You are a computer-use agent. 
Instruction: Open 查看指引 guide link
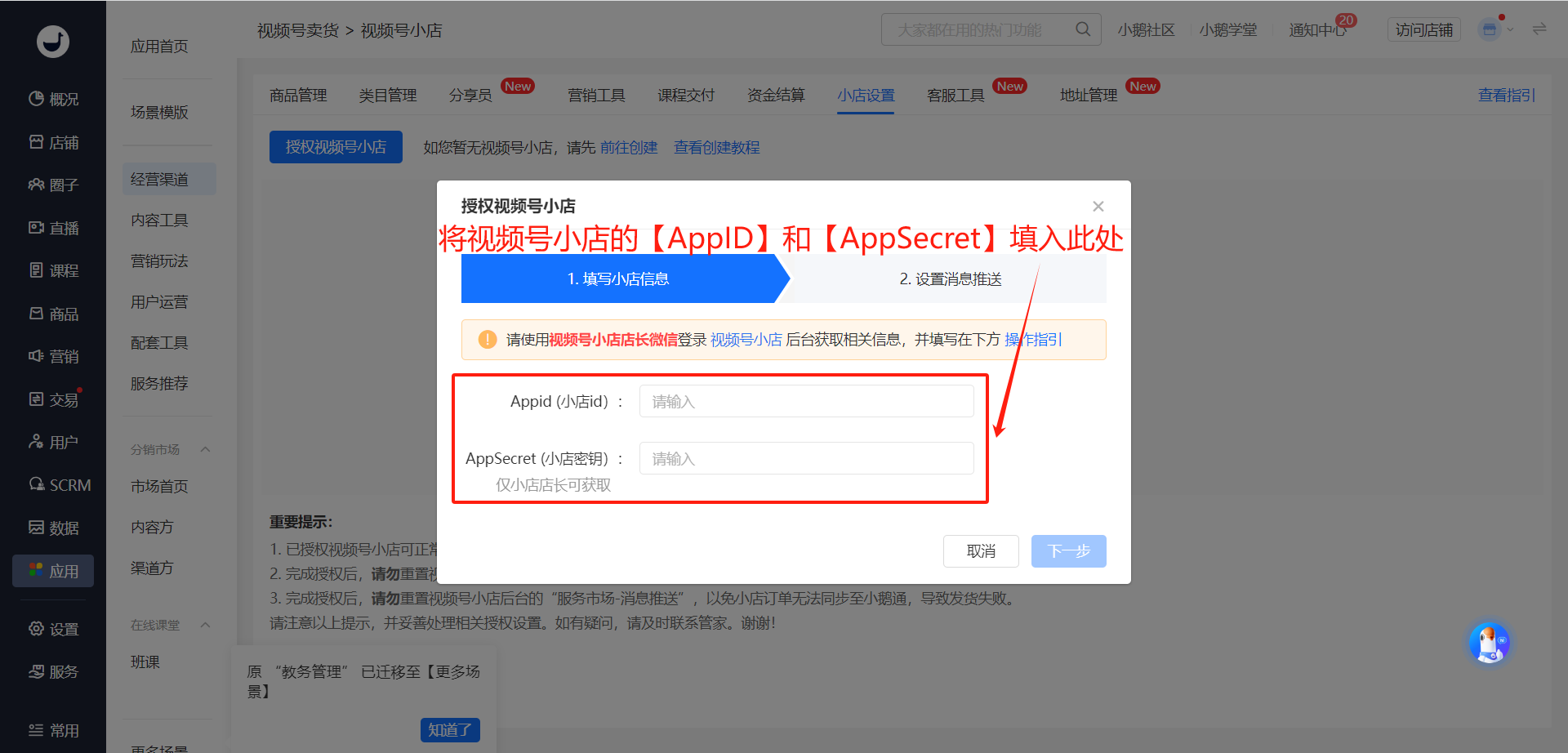(x=1507, y=96)
